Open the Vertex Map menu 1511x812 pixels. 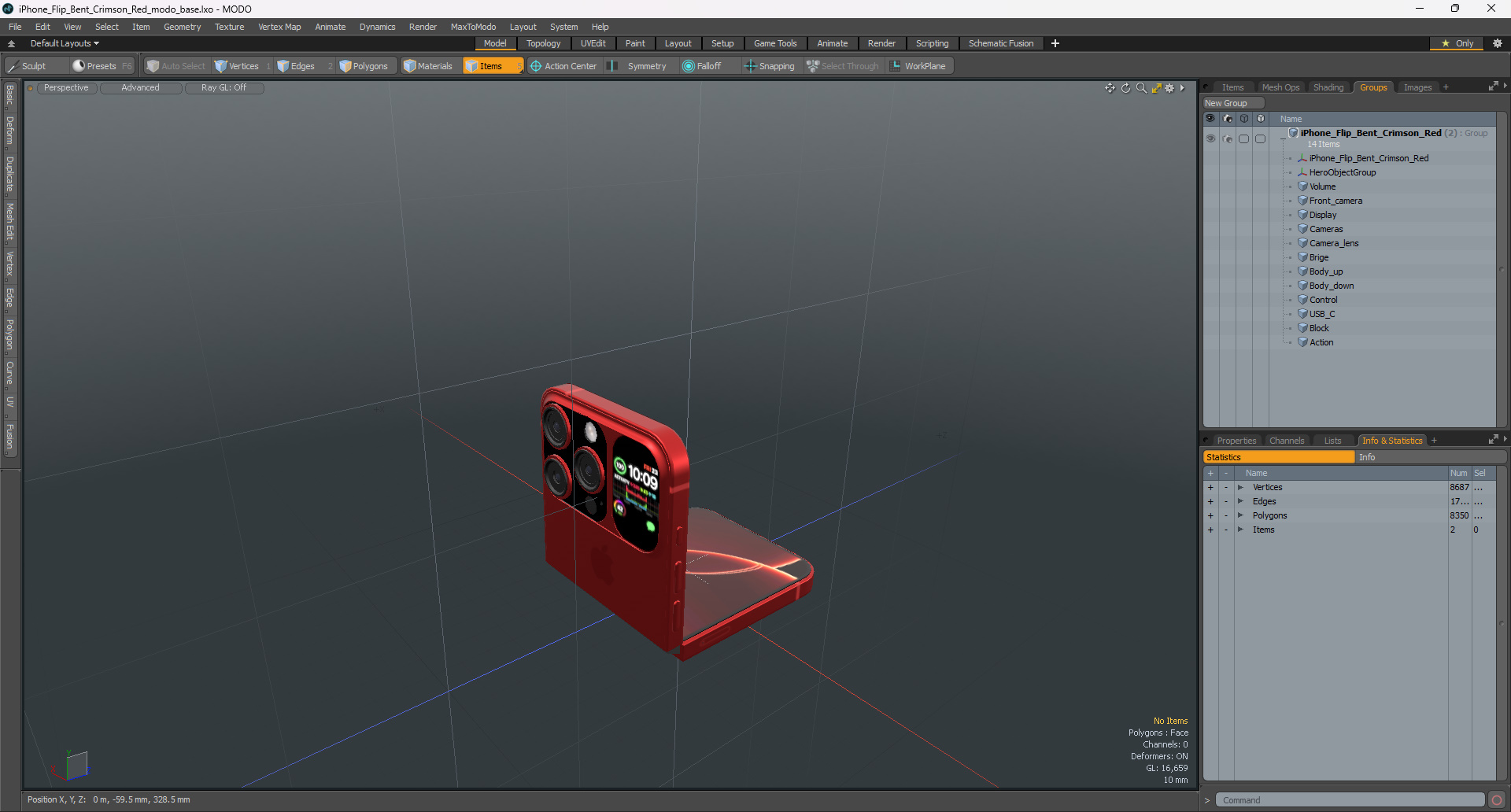tap(279, 27)
